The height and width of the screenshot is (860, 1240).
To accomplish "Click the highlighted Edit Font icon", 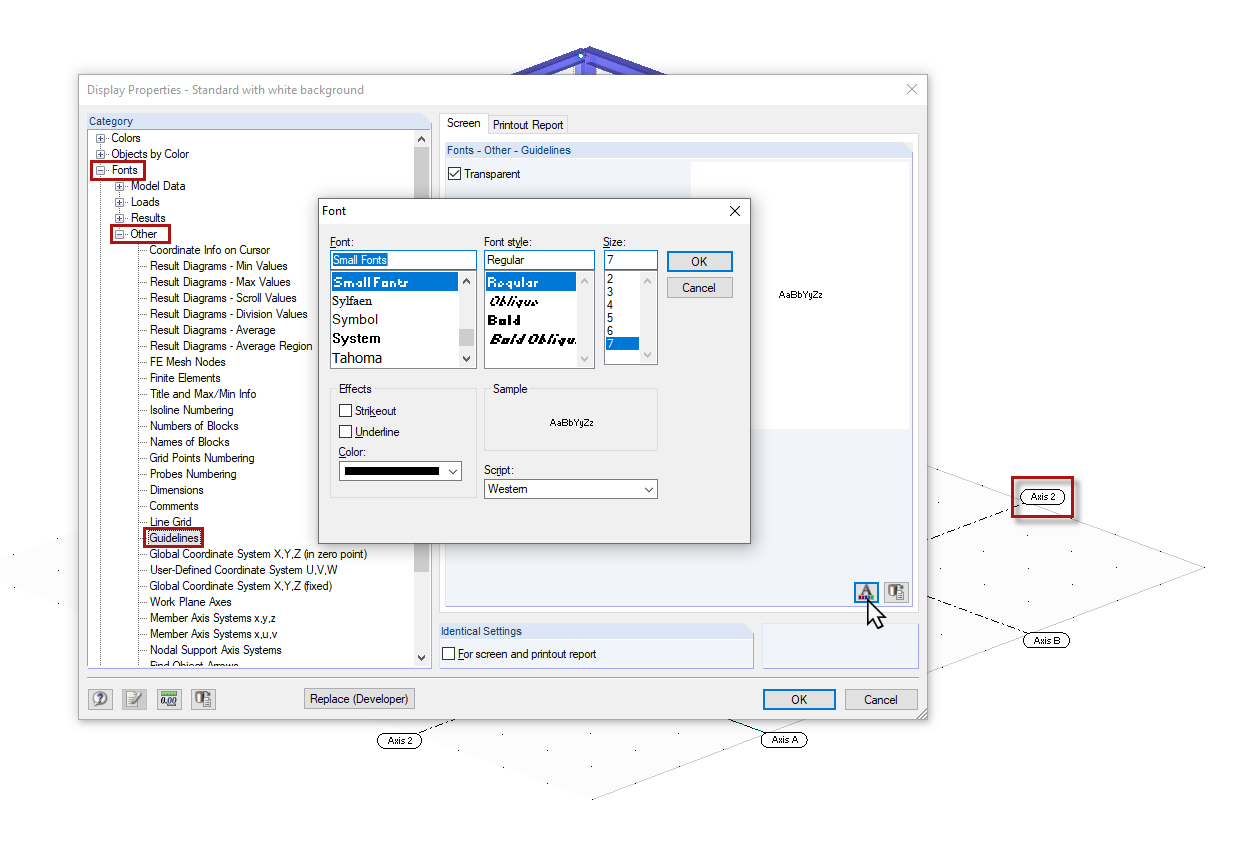I will click(x=865, y=592).
